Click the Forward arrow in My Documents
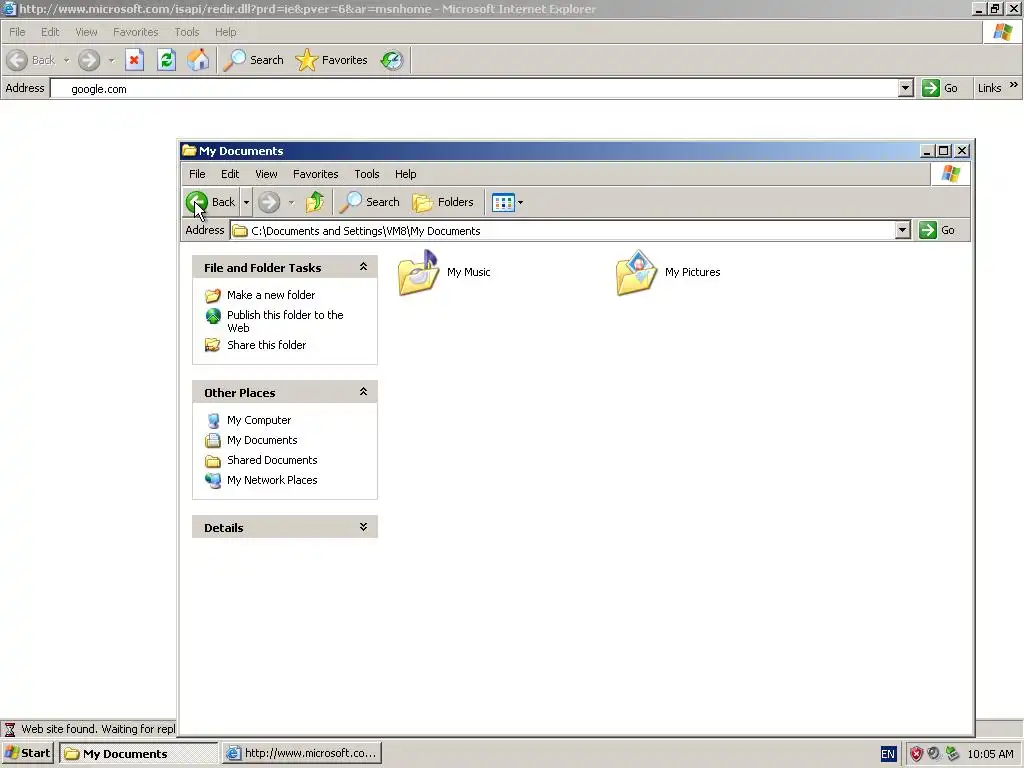Viewport: 1024px width, 768px height. (269, 202)
